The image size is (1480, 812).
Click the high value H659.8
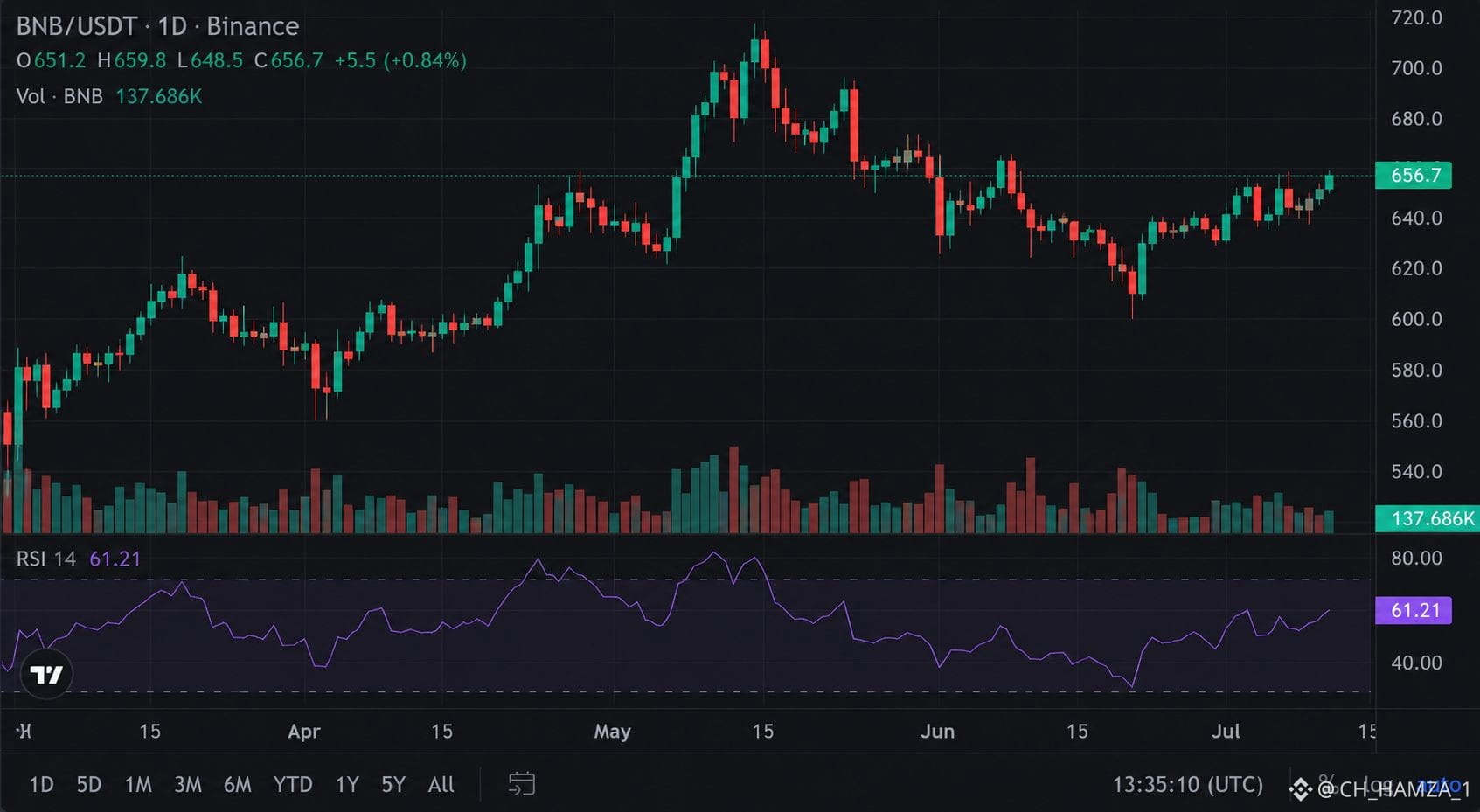point(131,60)
